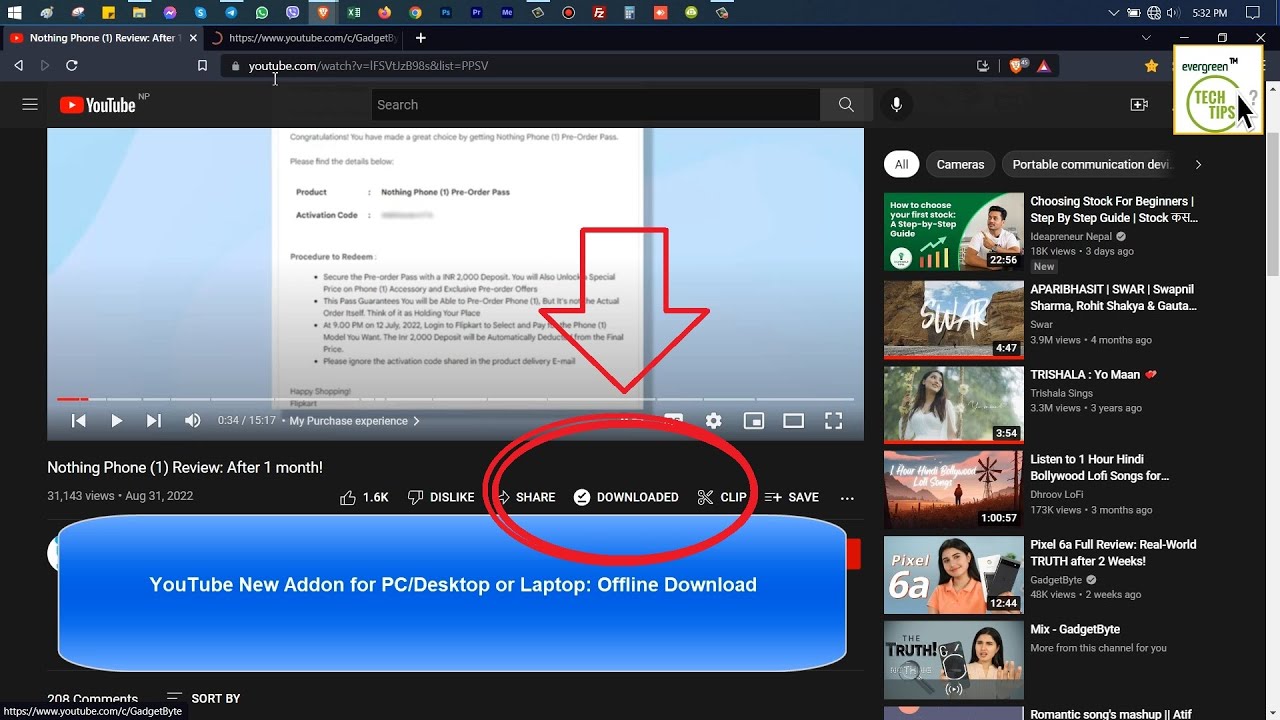
Task: Open Telegram from the taskbar
Action: click(231, 13)
